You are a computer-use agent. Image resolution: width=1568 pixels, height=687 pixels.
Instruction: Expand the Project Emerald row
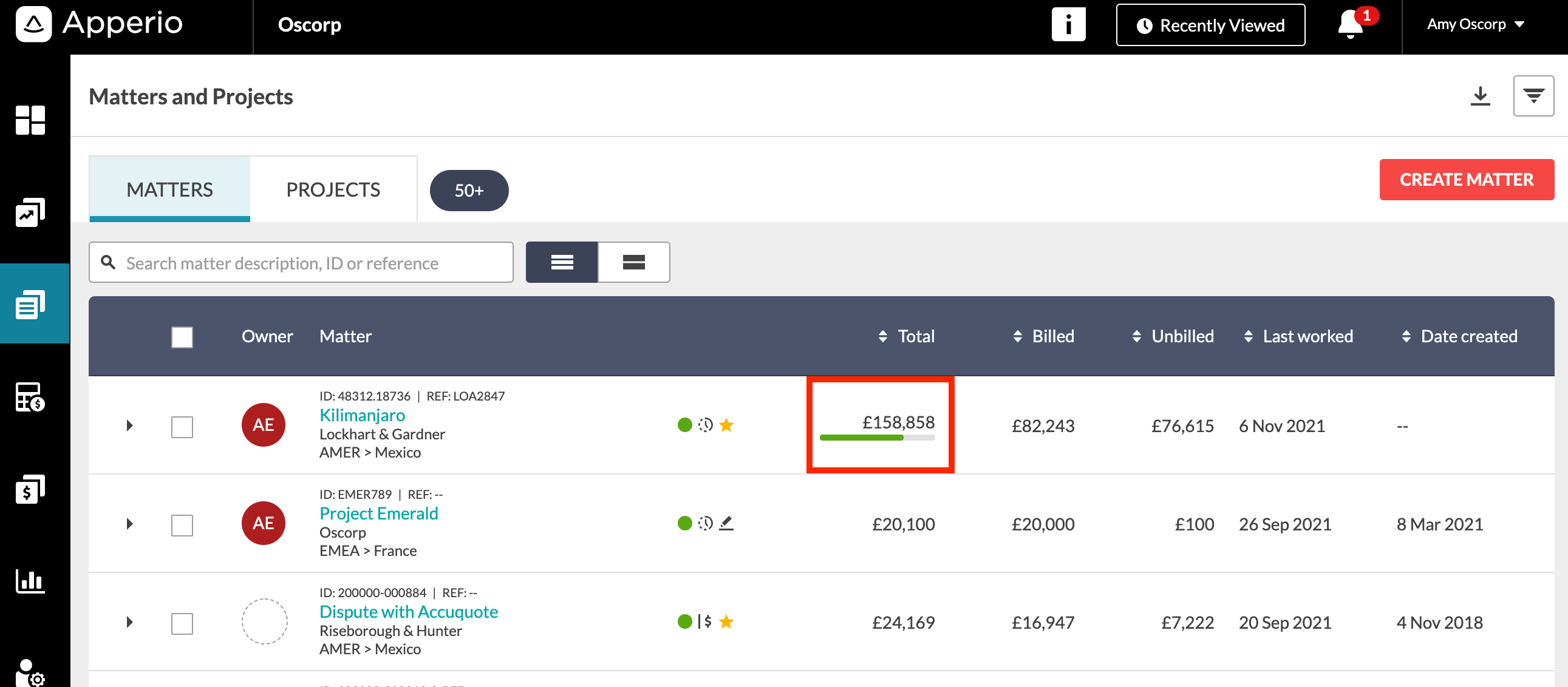point(129,524)
